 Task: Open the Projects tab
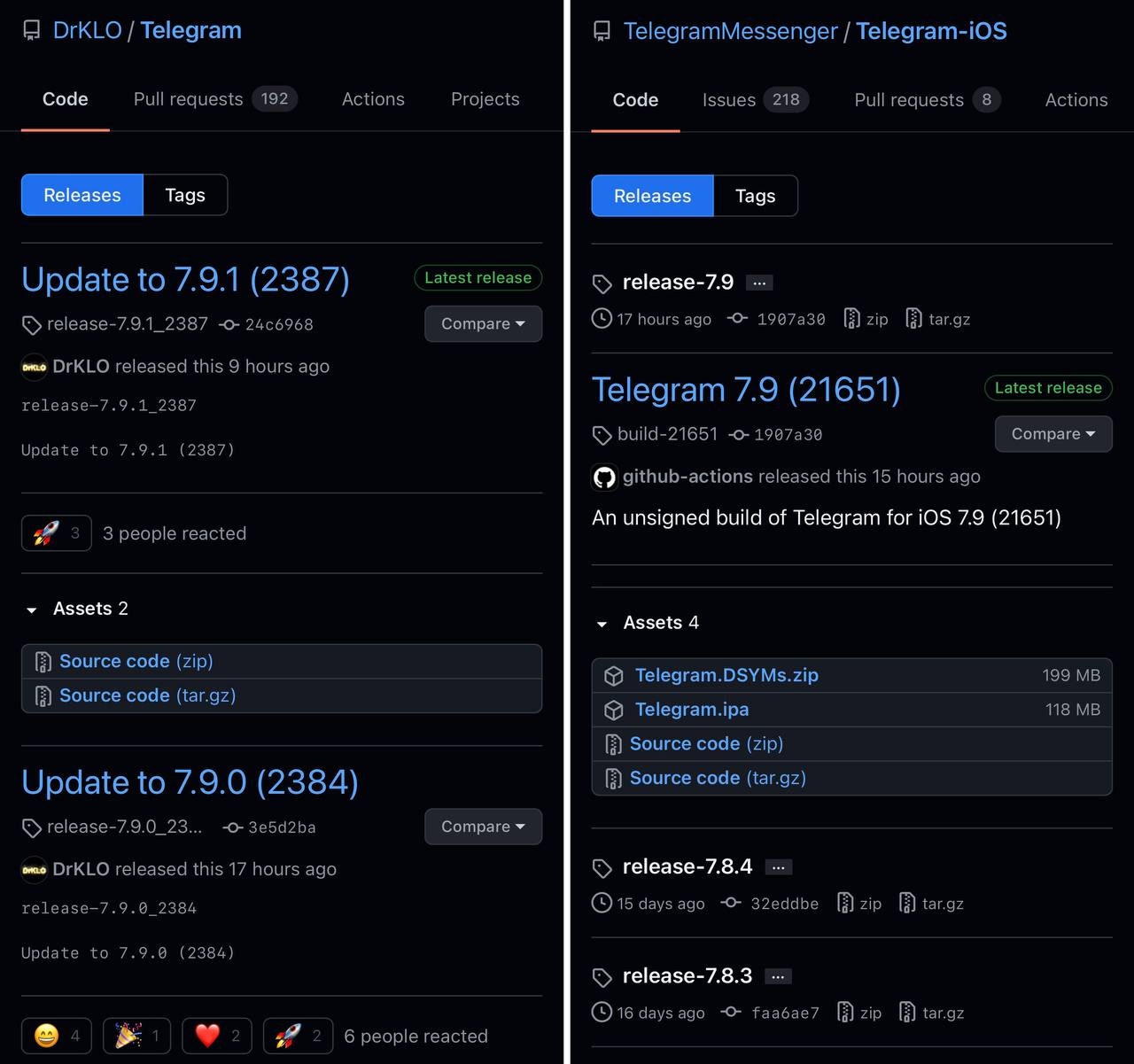point(485,99)
